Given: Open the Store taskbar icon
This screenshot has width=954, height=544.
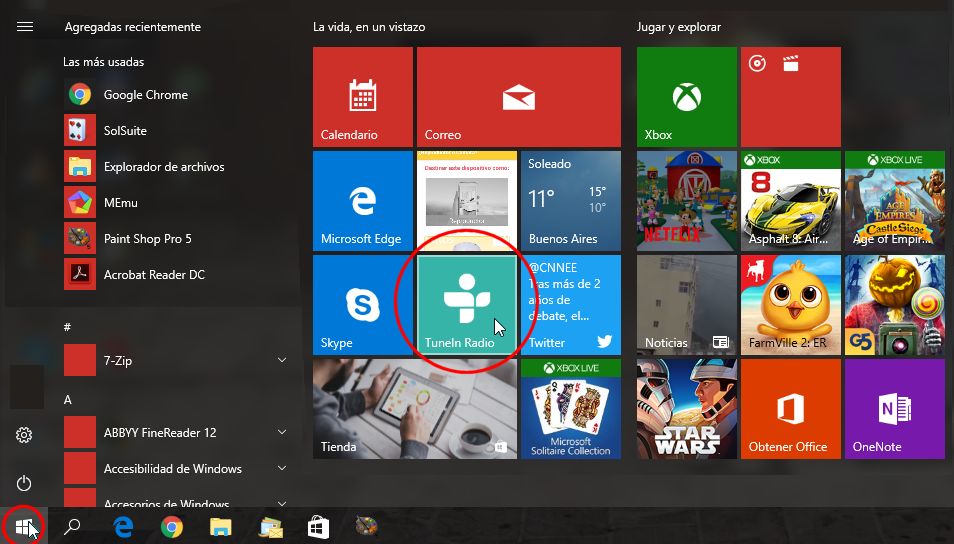Looking at the screenshot, I should coord(318,527).
